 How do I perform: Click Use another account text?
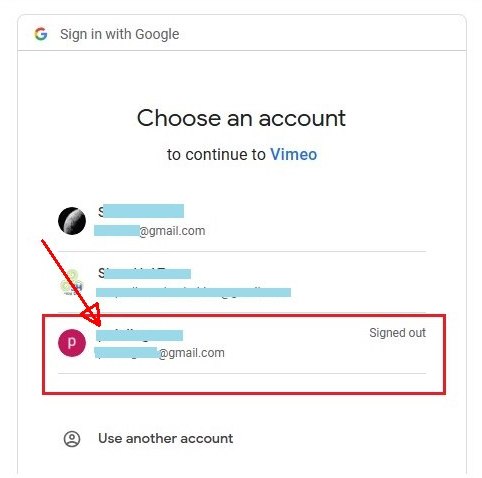[166, 439]
